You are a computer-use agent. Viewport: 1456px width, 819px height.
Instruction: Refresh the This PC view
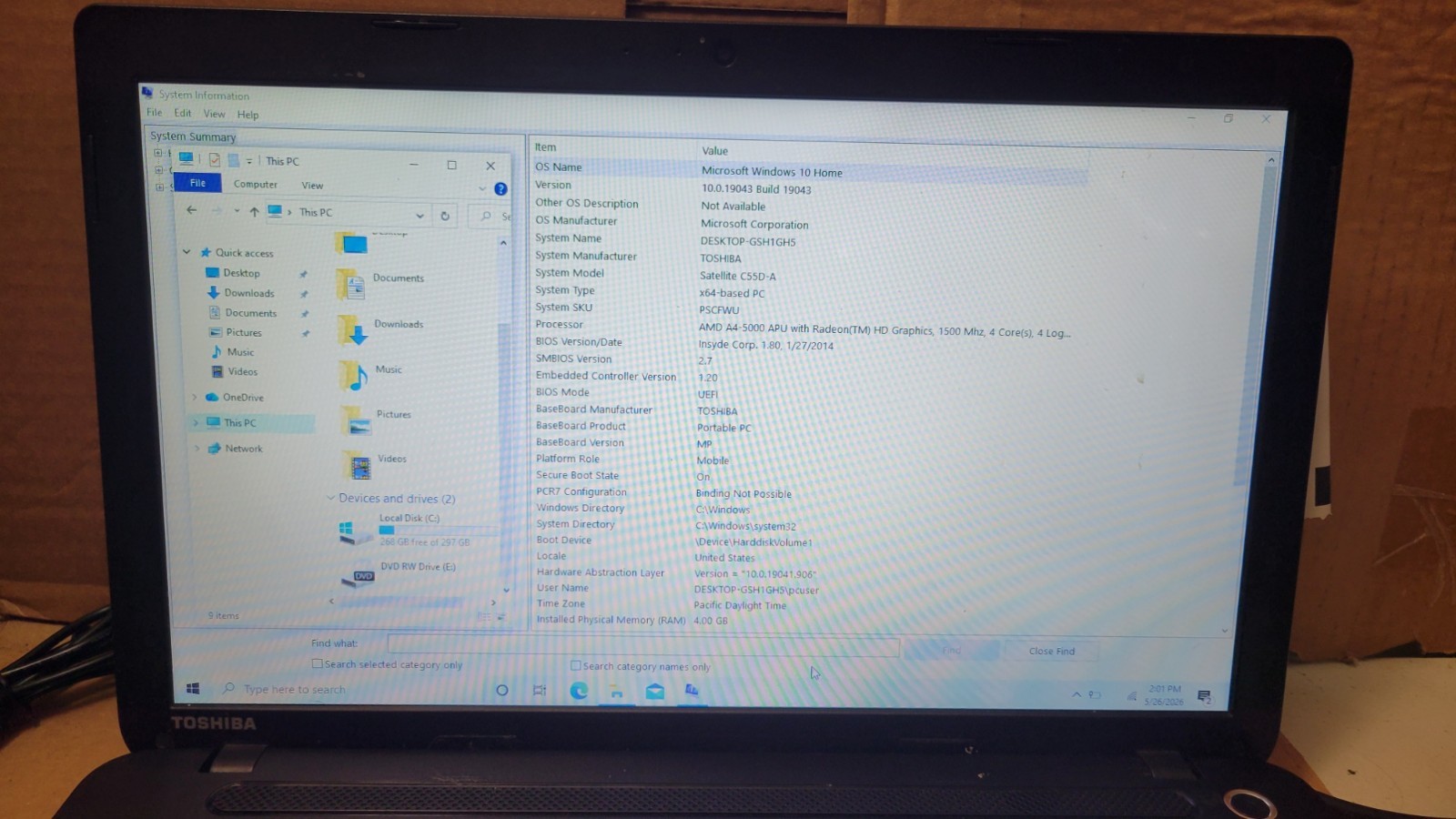click(x=445, y=216)
